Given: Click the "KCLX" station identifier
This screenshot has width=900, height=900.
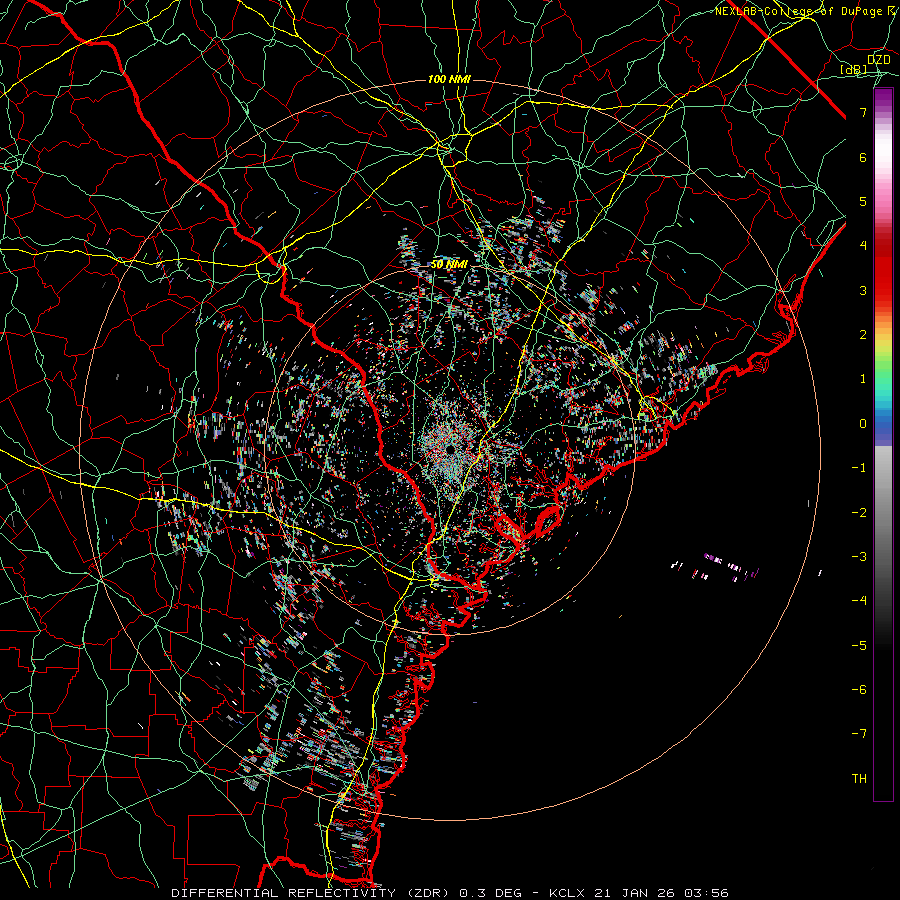Looking at the screenshot, I should point(567,893).
